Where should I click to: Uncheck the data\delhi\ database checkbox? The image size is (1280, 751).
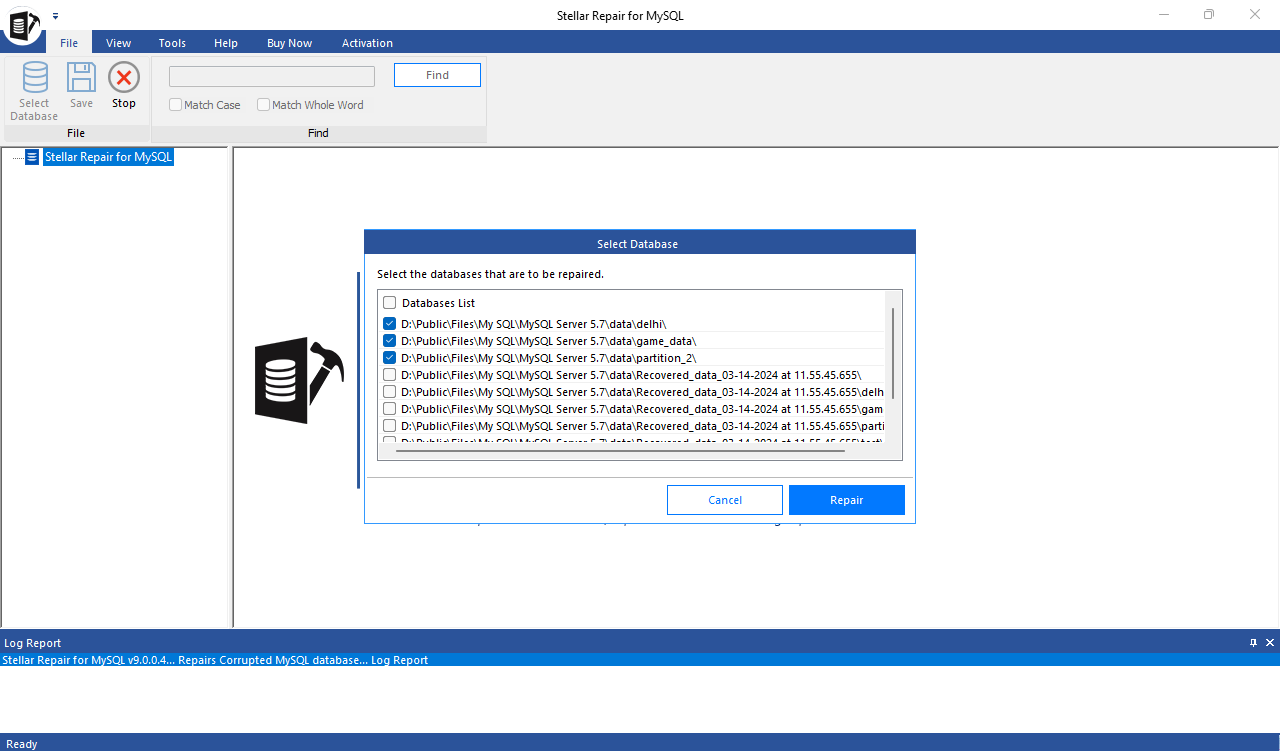pyautogui.click(x=390, y=324)
